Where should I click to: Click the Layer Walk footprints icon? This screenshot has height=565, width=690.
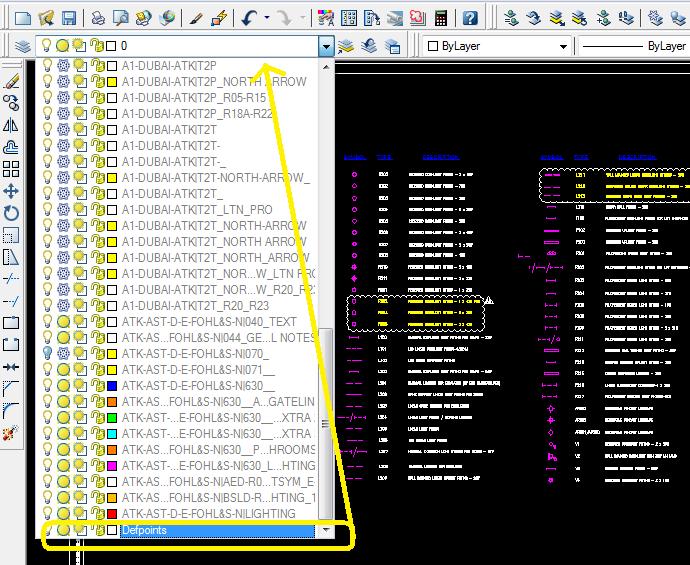click(x=626, y=18)
